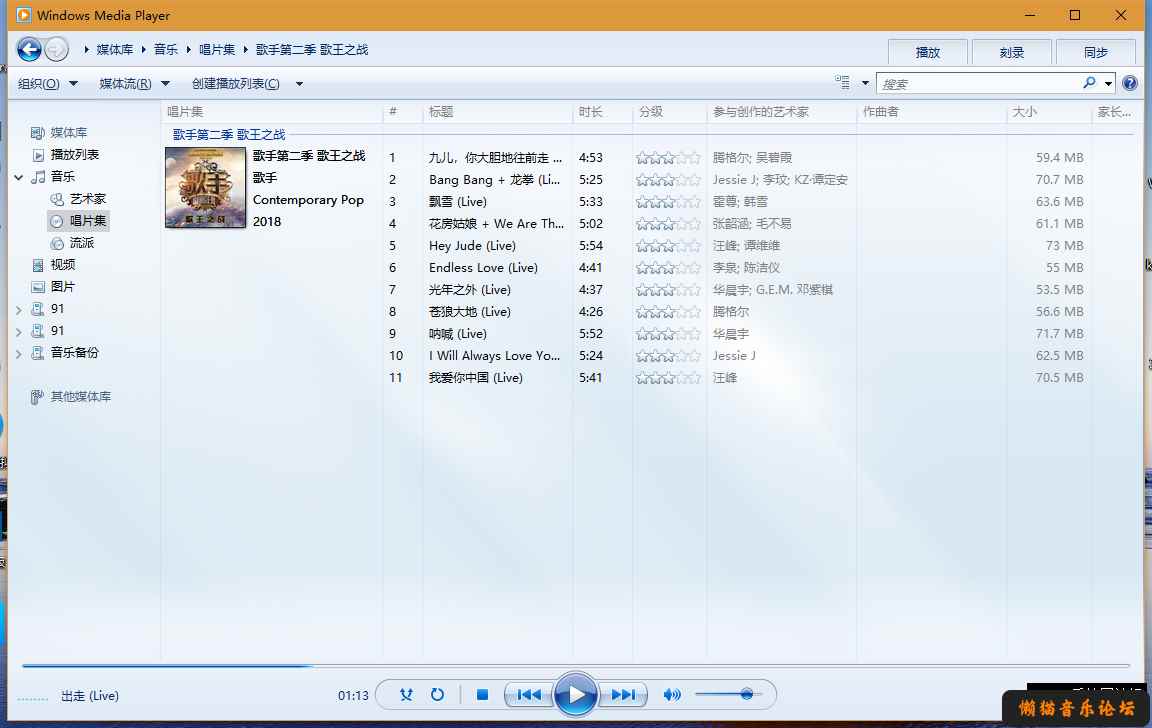Open the view options icon

(x=842, y=83)
